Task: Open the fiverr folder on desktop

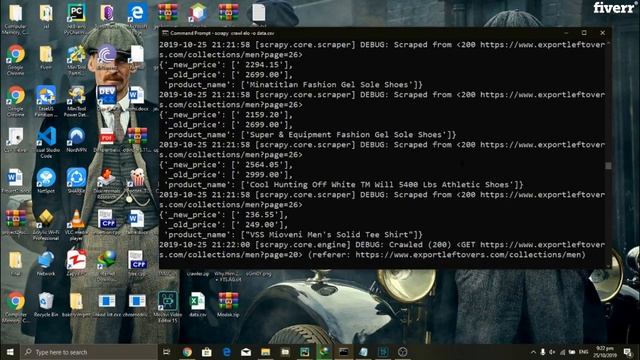Action: [46, 54]
